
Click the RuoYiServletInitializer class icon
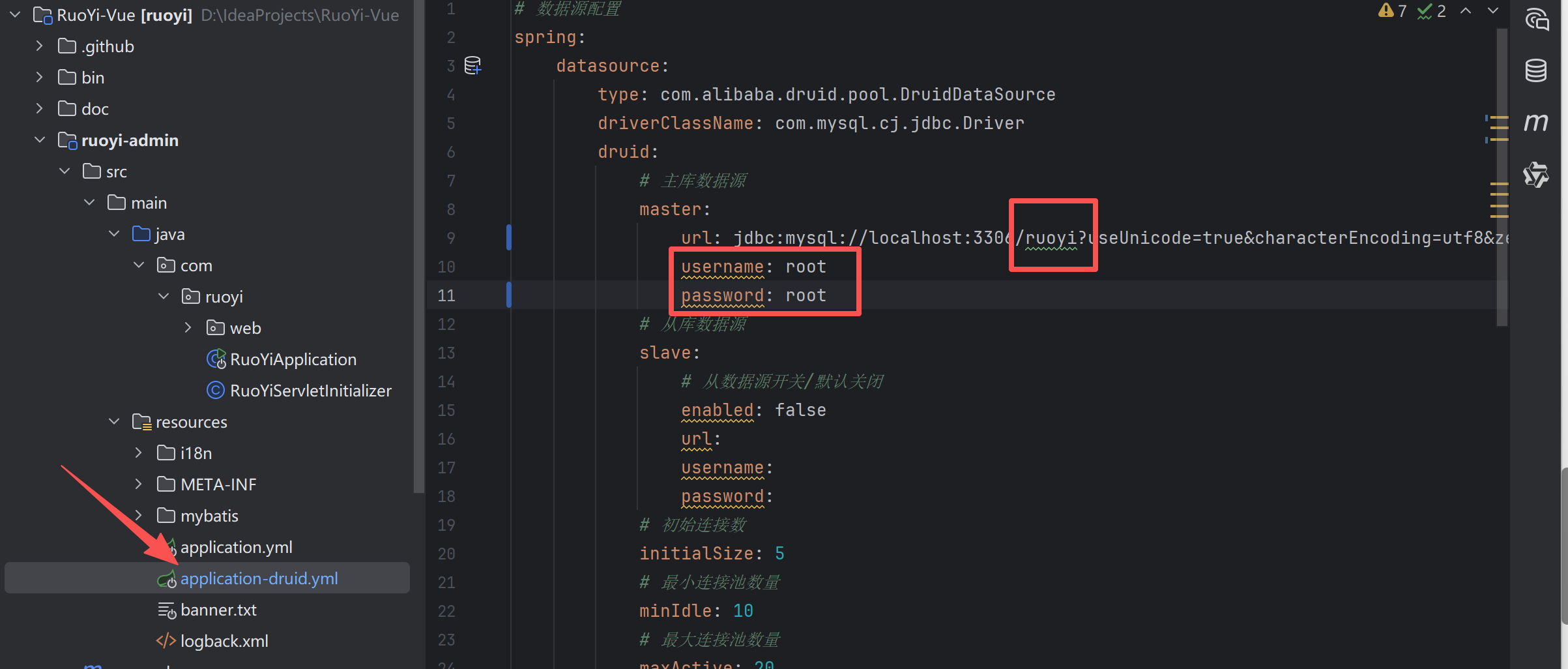[x=216, y=391]
